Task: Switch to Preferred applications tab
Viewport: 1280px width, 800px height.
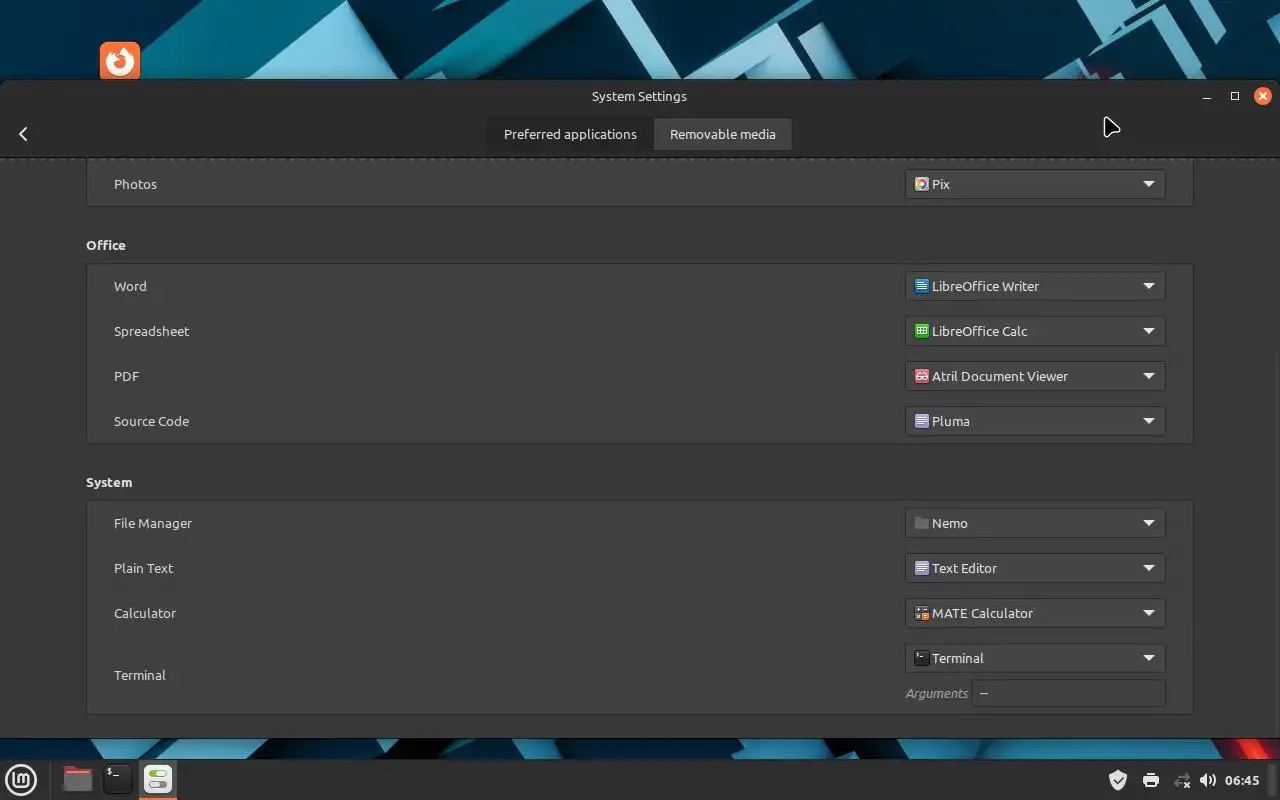Action: [570, 134]
